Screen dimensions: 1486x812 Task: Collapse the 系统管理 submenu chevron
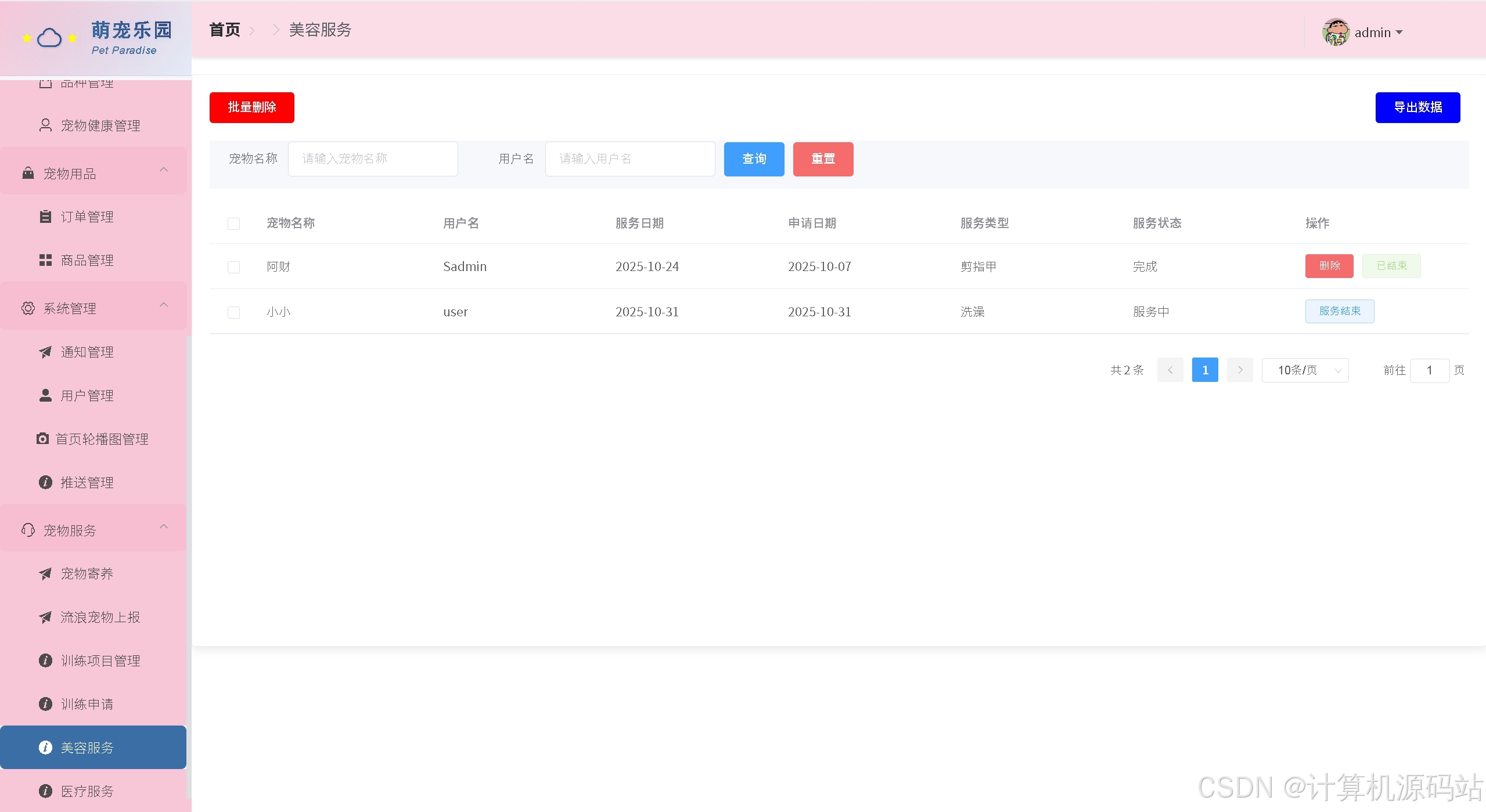164,305
